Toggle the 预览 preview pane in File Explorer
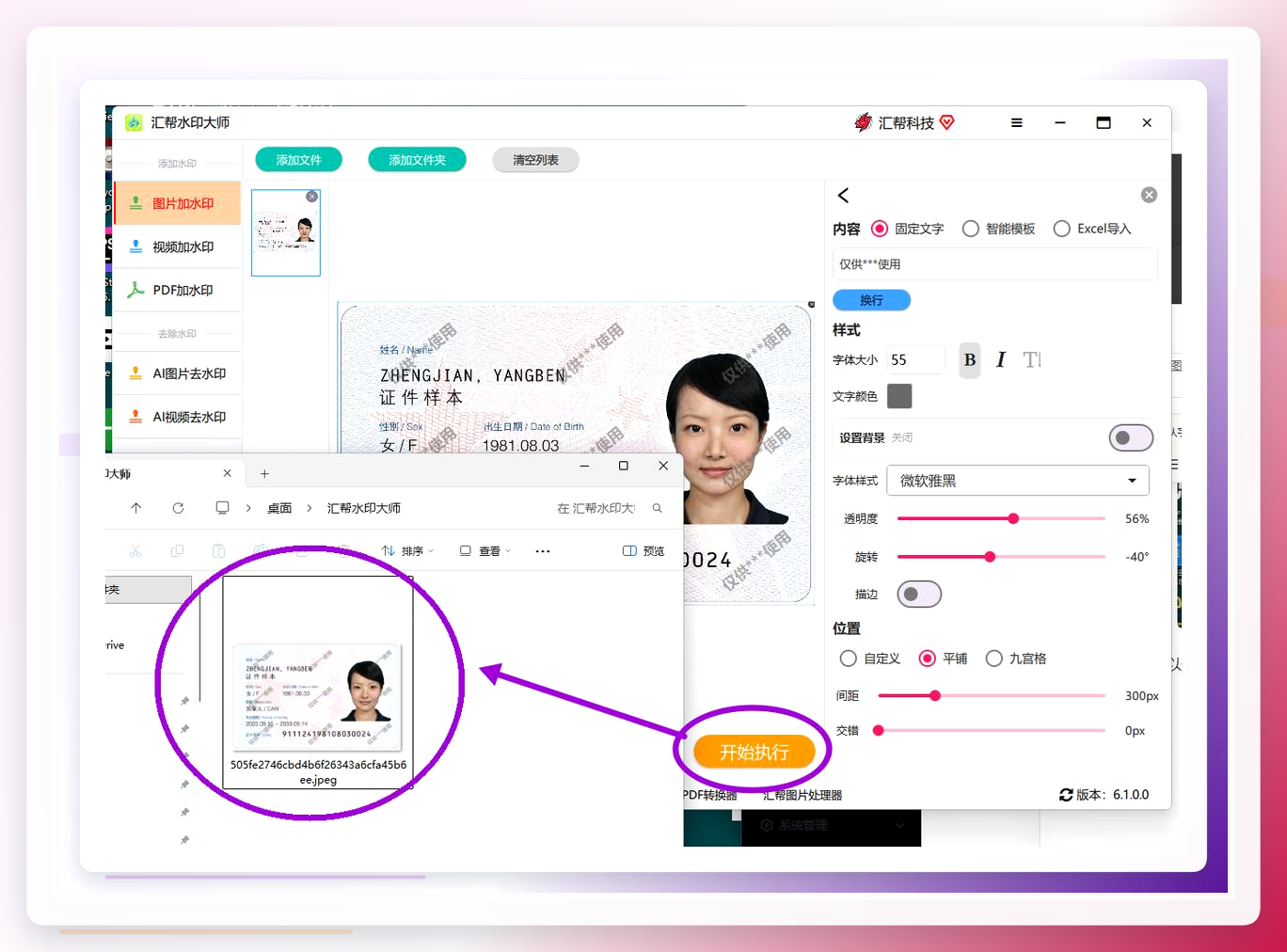This screenshot has height=952, width=1287. (x=643, y=551)
